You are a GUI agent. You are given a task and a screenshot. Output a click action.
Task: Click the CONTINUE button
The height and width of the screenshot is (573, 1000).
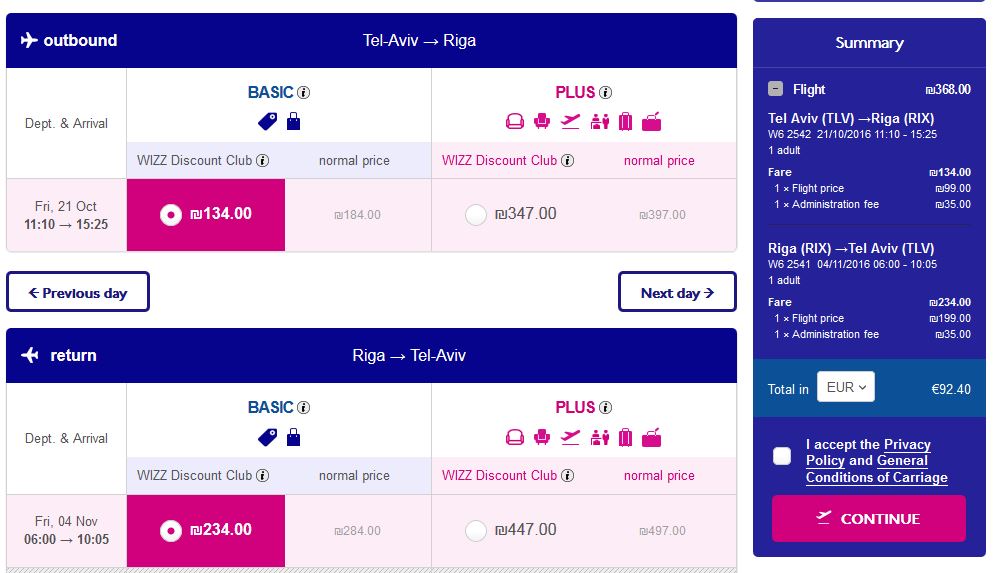point(869,518)
